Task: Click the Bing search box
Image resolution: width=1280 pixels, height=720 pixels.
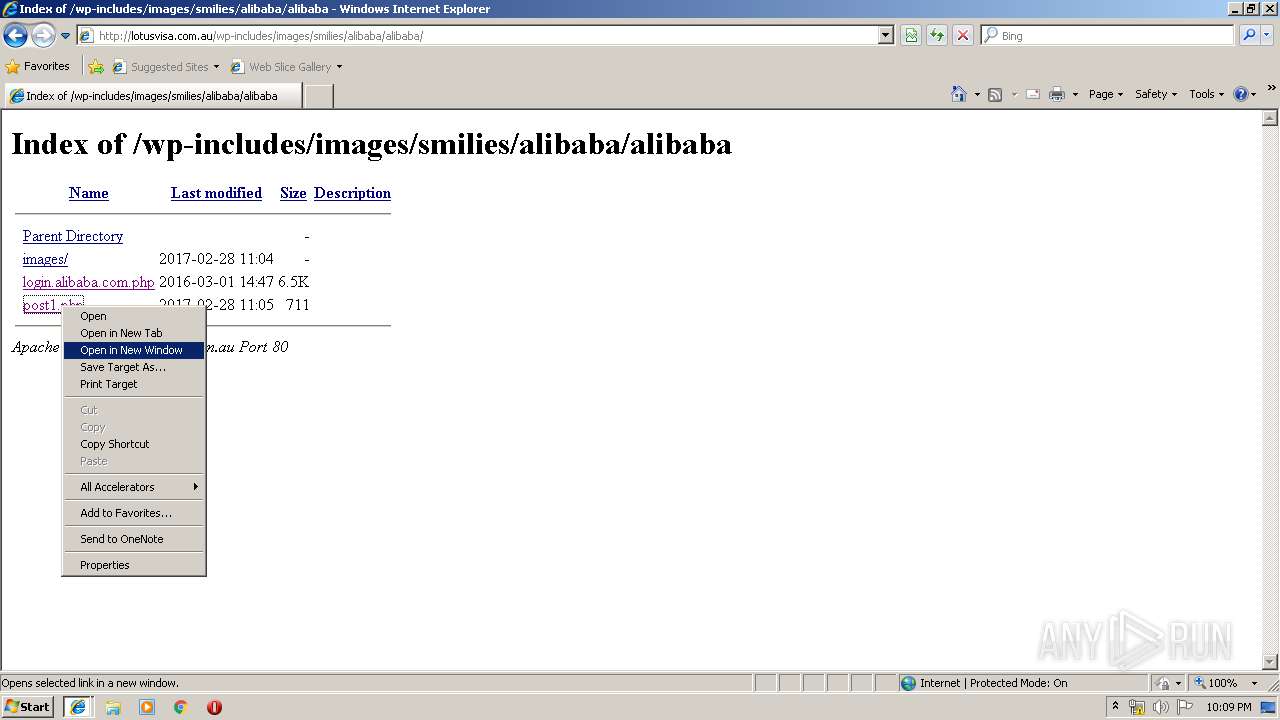Action: pyautogui.click(x=1107, y=36)
